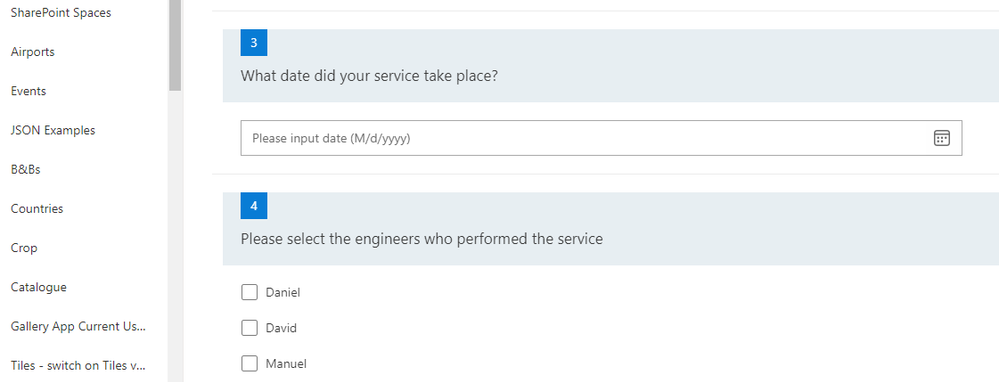Image resolution: width=999 pixels, height=382 pixels.
Task: Click the sidebar vertical scrollbar thumb
Action: tap(175, 45)
